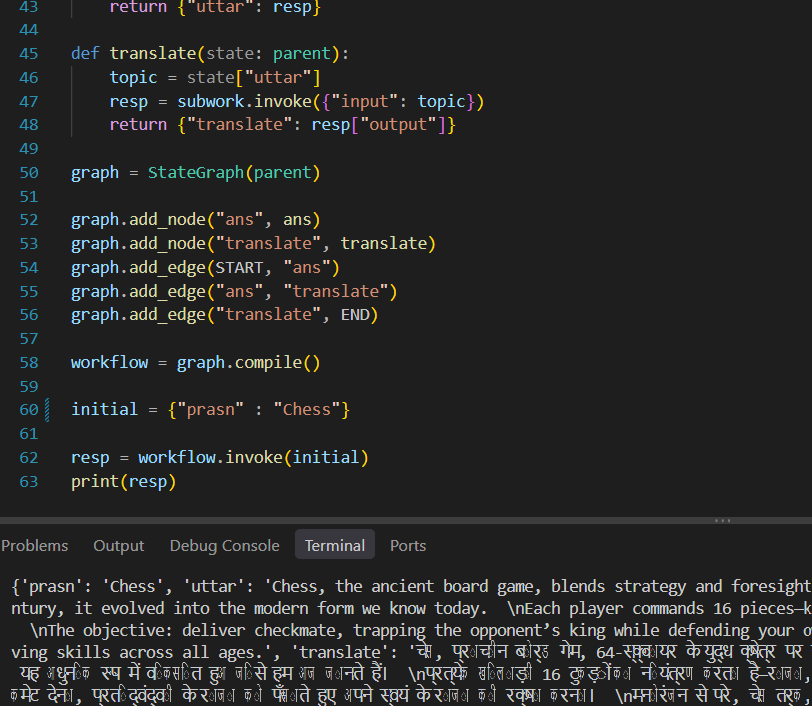Click 'return {"uttar": resp}' on line 43
The image size is (812, 706).
coord(215,7)
